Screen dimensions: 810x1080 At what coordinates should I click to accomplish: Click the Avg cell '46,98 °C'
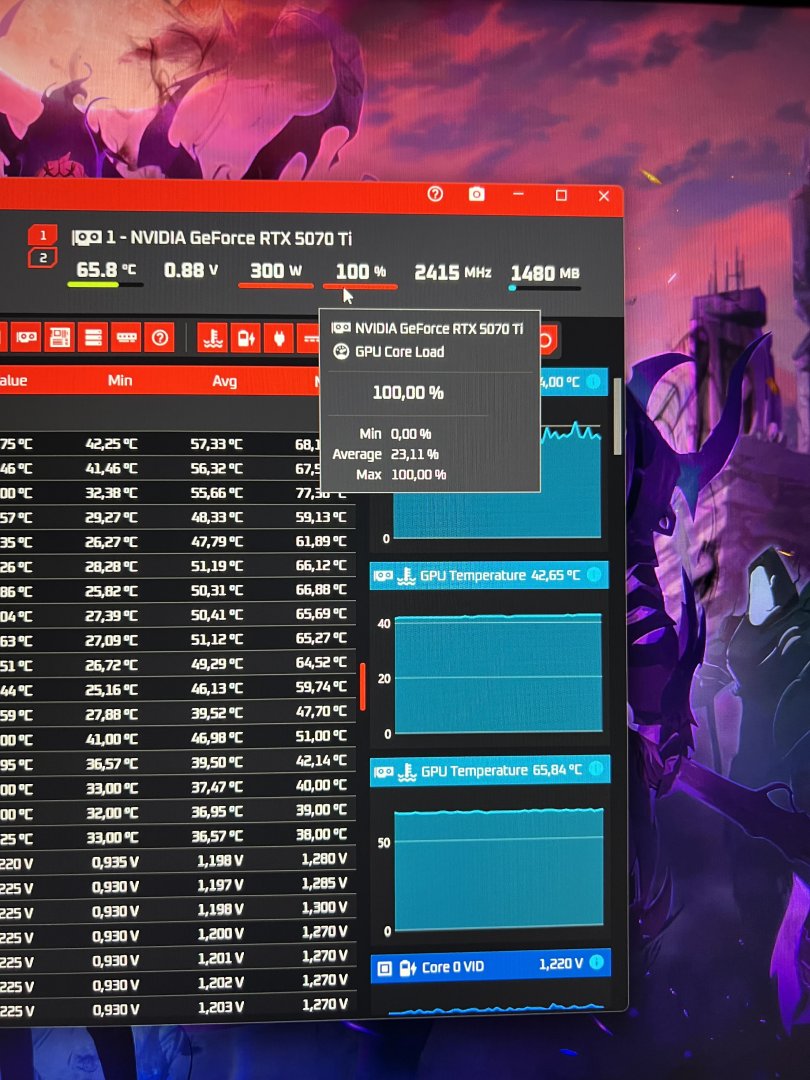click(216, 738)
